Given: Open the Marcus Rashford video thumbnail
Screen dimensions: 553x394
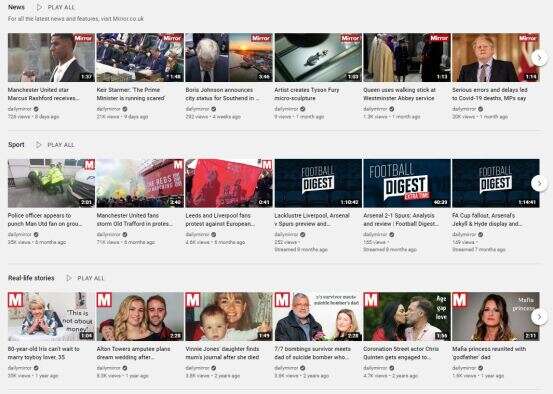Looking at the screenshot, I should pyautogui.click(x=51, y=57).
